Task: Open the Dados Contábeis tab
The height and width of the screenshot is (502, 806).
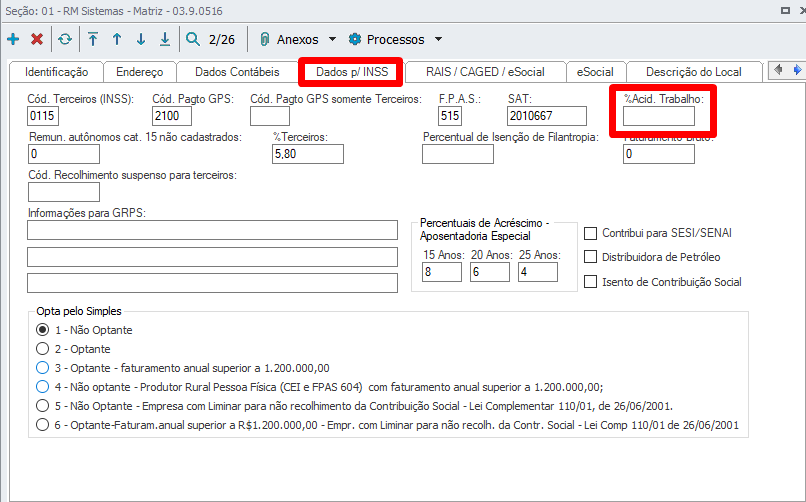Action: pos(237,72)
